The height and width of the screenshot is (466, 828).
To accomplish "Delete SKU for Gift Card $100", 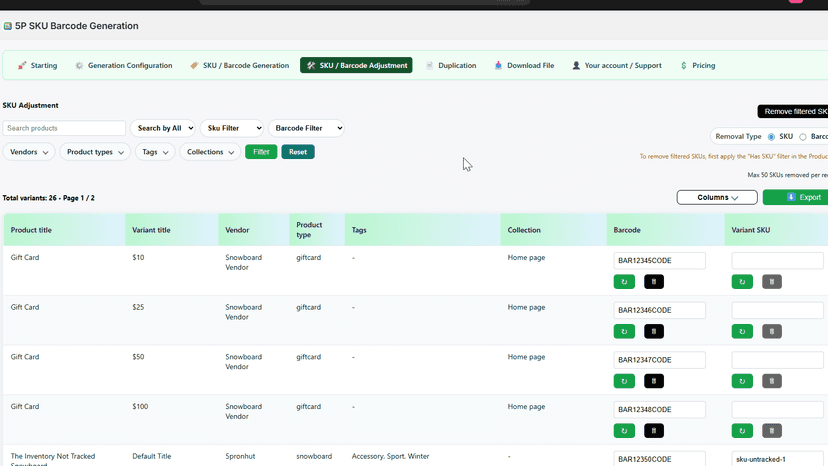I will point(771,431).
